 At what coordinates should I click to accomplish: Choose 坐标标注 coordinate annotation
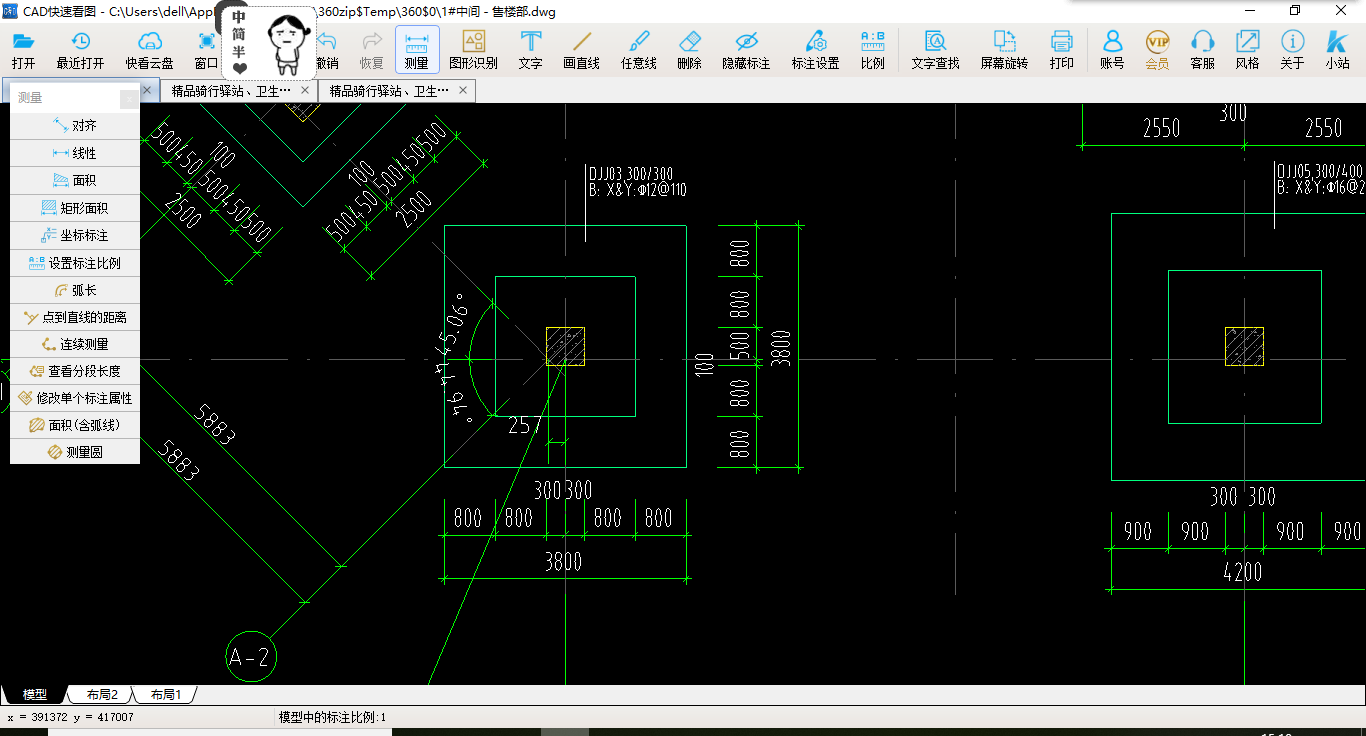pyautogui.click(x=75, y=235)
